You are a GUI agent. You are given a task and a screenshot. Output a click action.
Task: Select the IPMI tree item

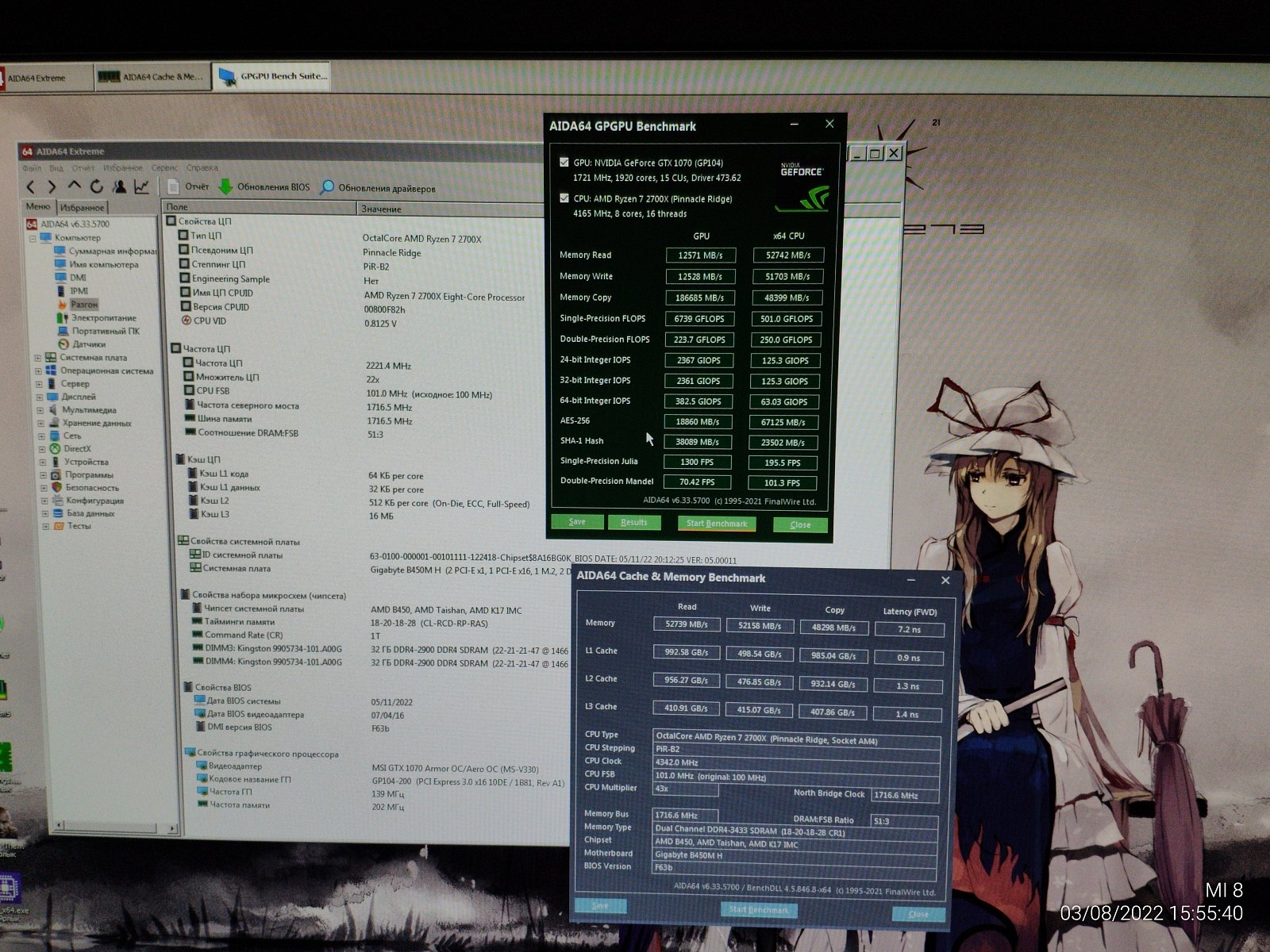click(x=71, y=291)
